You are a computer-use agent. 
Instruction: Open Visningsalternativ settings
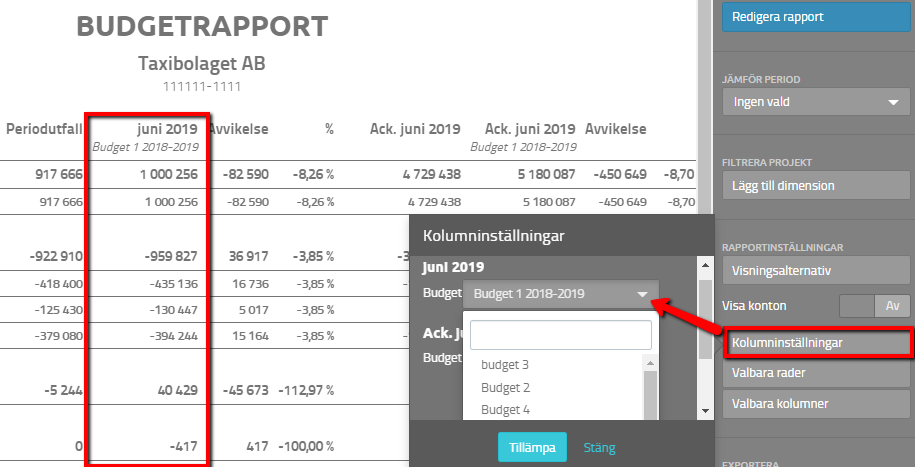[816, 271]
